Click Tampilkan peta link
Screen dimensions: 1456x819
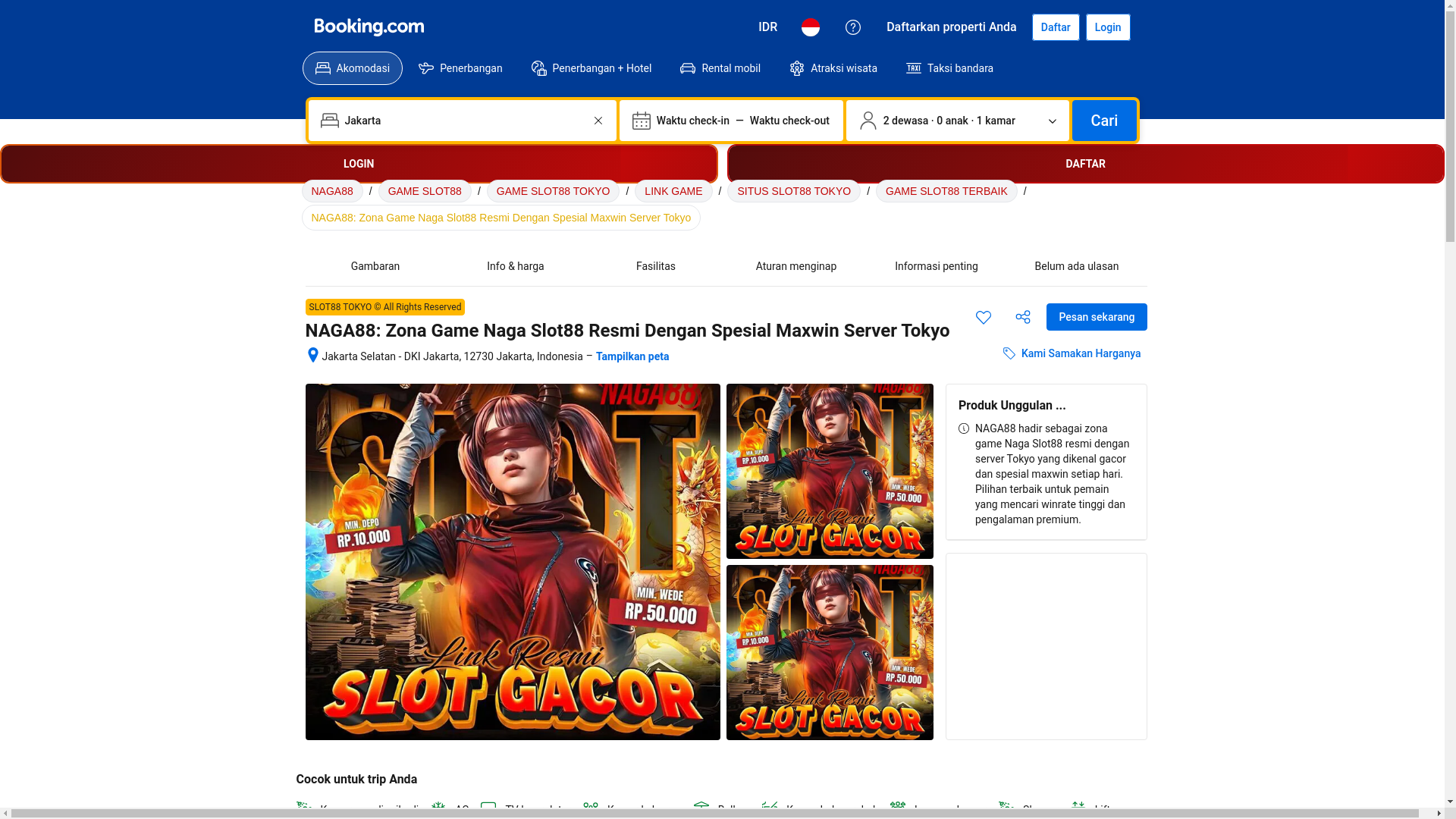click(632, 356)
